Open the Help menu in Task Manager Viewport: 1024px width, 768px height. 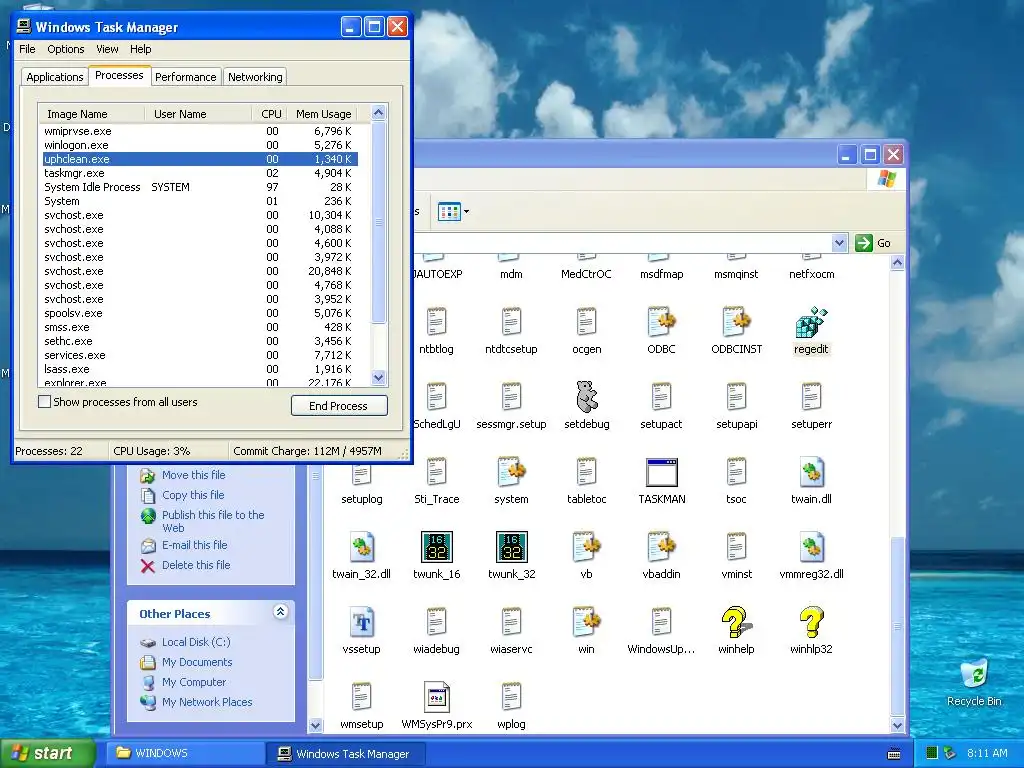click(x=140, y=49)
